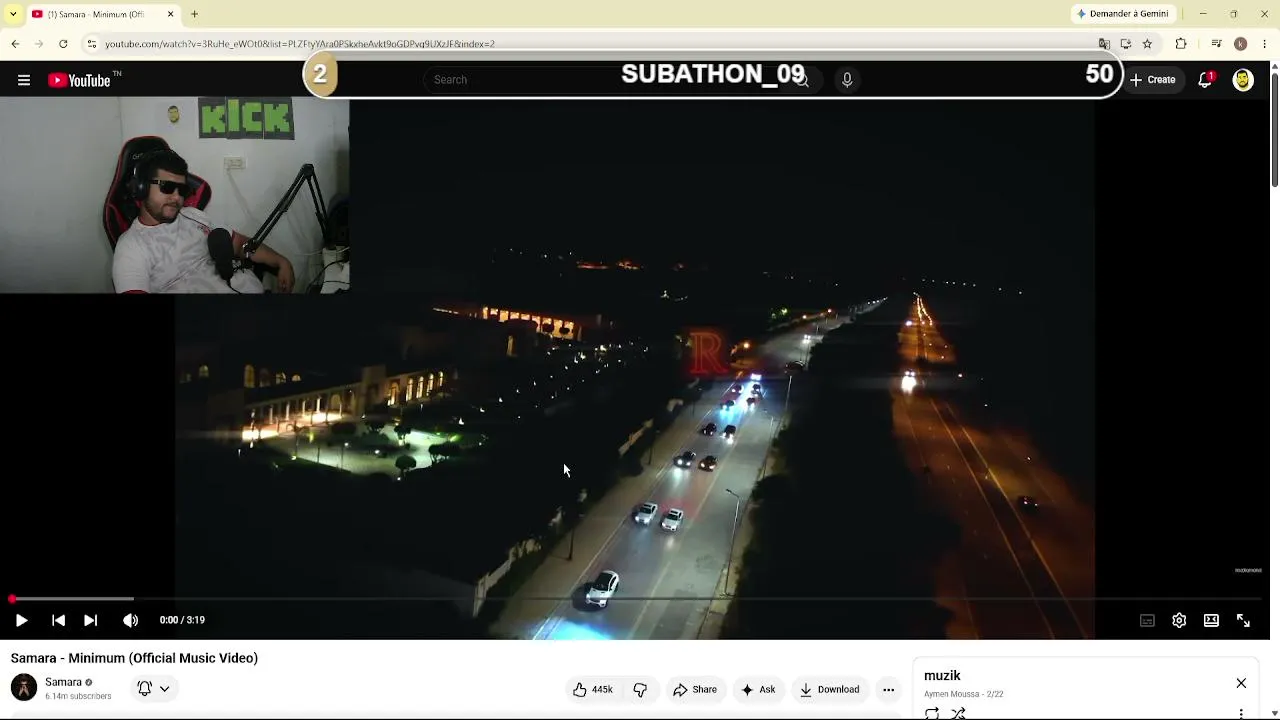The height and width of the screenshot is (720, 1280).
Task: Start voice search with microphone icon
Action: (847, 80)
